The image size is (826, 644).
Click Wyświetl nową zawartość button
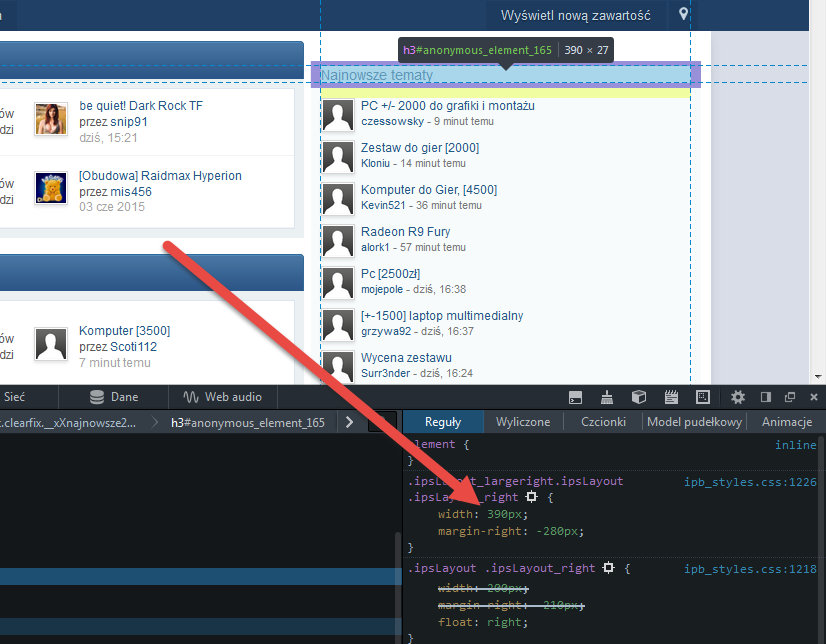(575, 15)
